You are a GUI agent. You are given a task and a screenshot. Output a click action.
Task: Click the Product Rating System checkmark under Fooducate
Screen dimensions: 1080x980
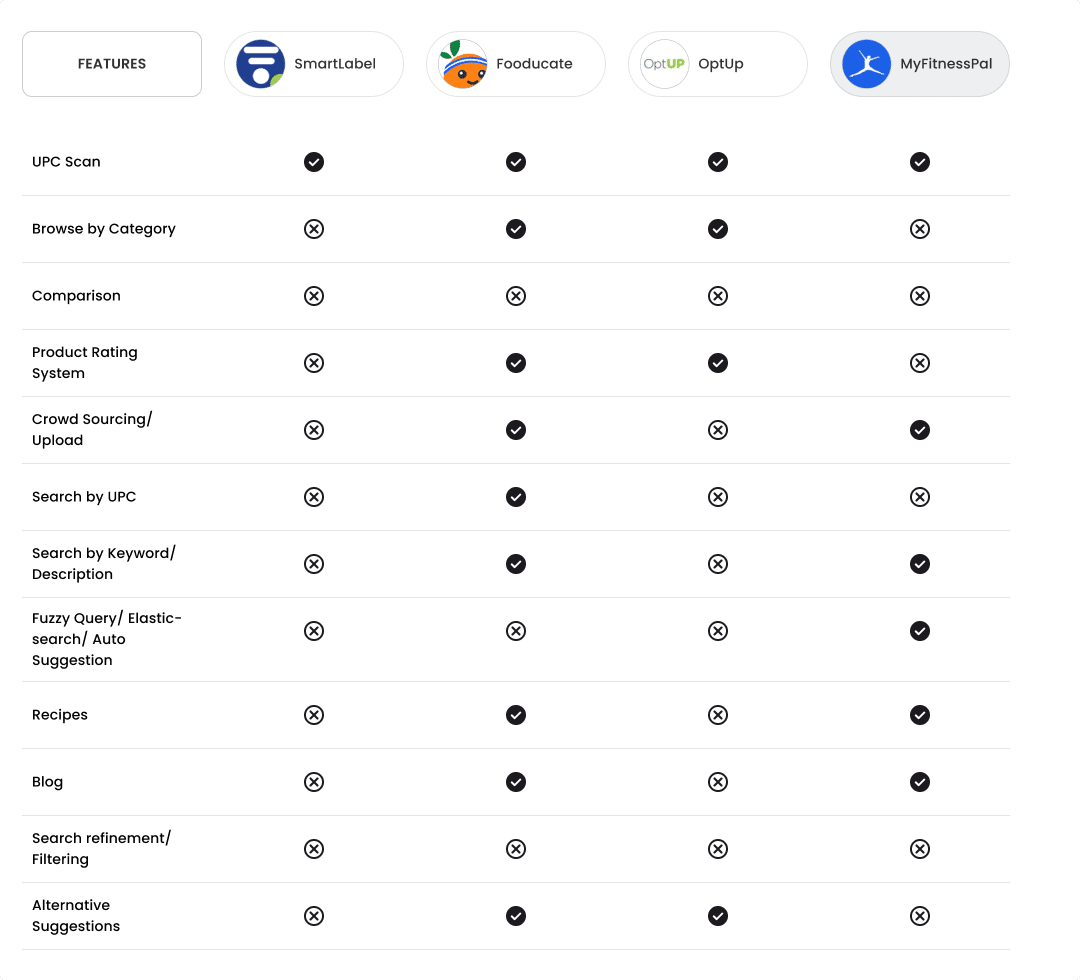coord(516,363)
